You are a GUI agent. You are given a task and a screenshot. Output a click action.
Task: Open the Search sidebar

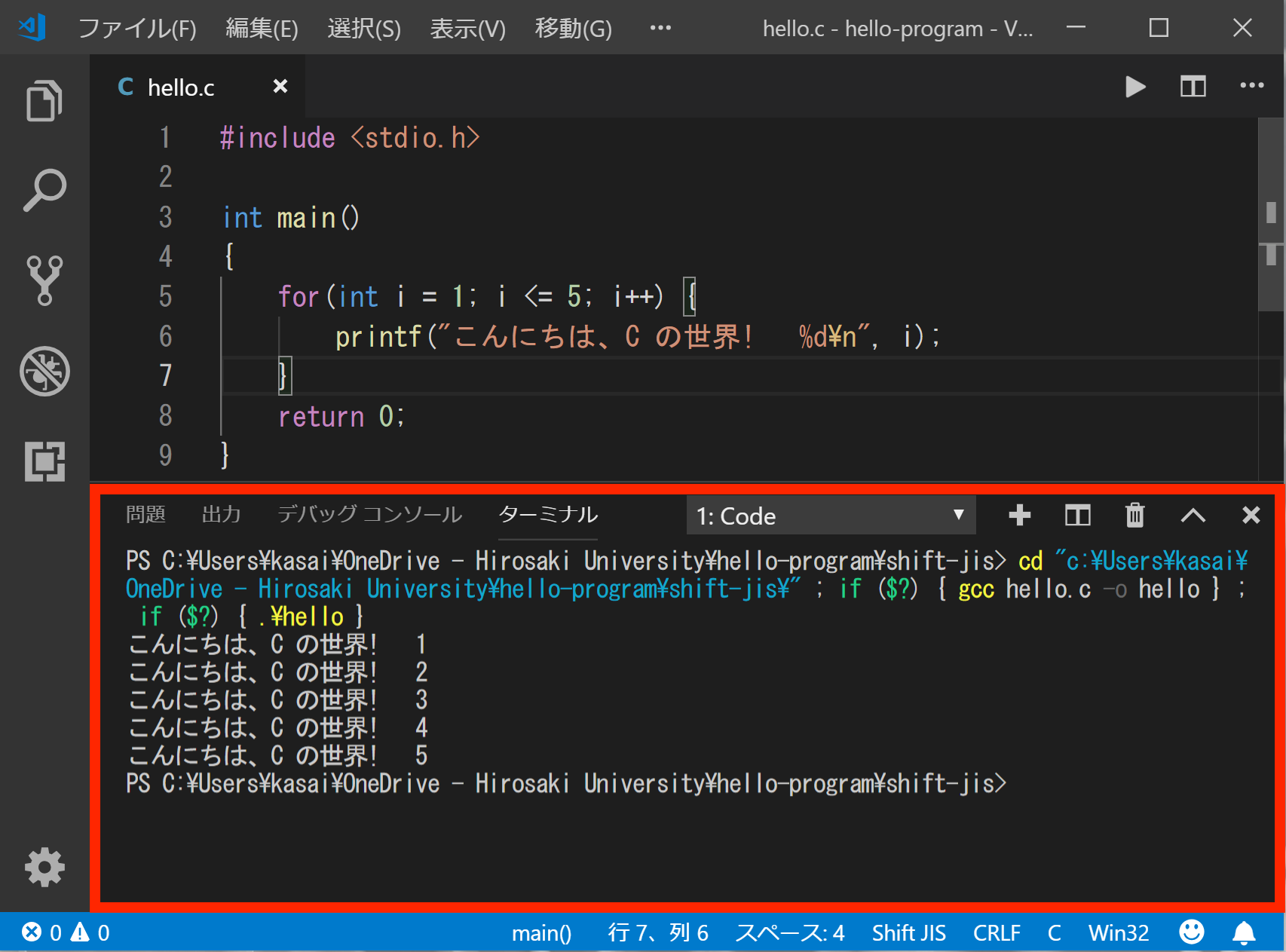coord(43,188)
